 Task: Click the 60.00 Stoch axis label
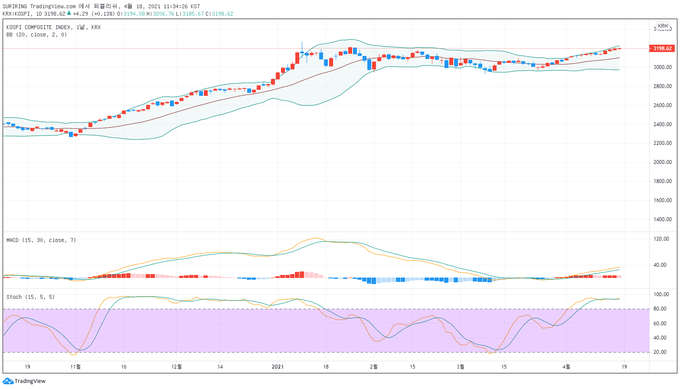660,324
